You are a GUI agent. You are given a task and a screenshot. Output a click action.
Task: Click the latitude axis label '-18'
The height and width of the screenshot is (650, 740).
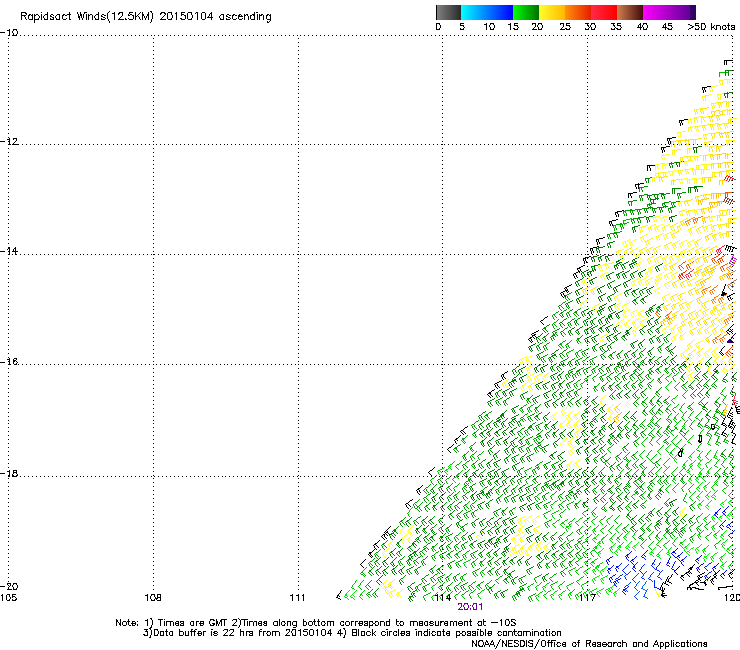(x=9, y=473)
